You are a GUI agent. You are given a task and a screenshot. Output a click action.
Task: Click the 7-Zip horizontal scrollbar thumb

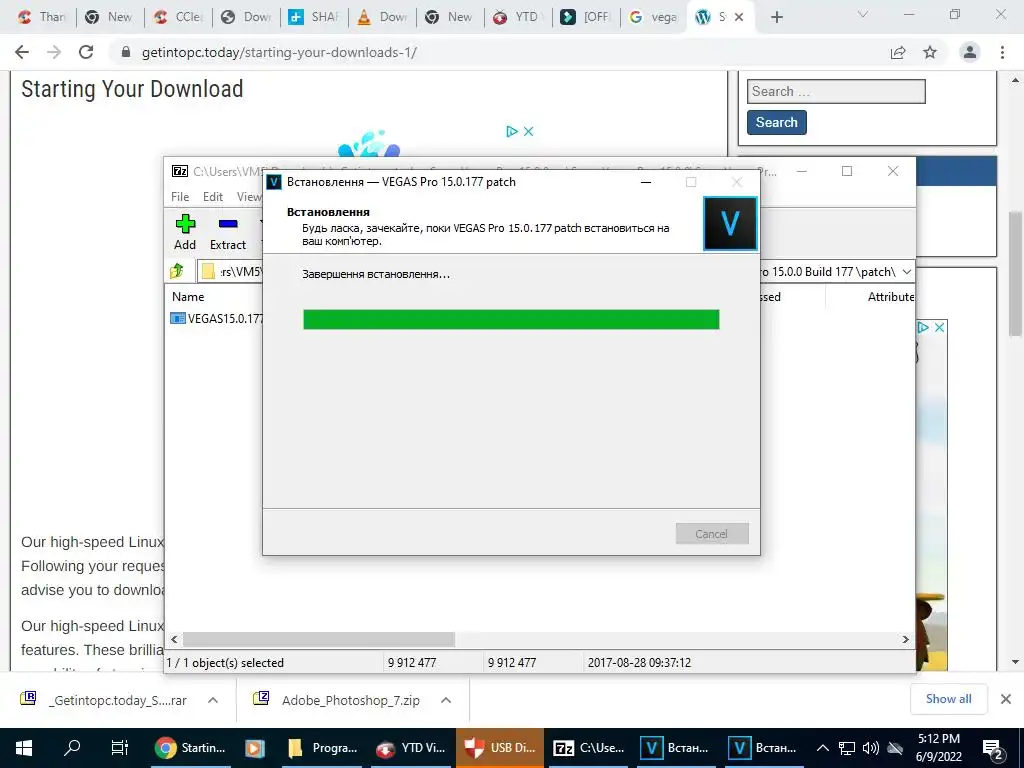319,639
